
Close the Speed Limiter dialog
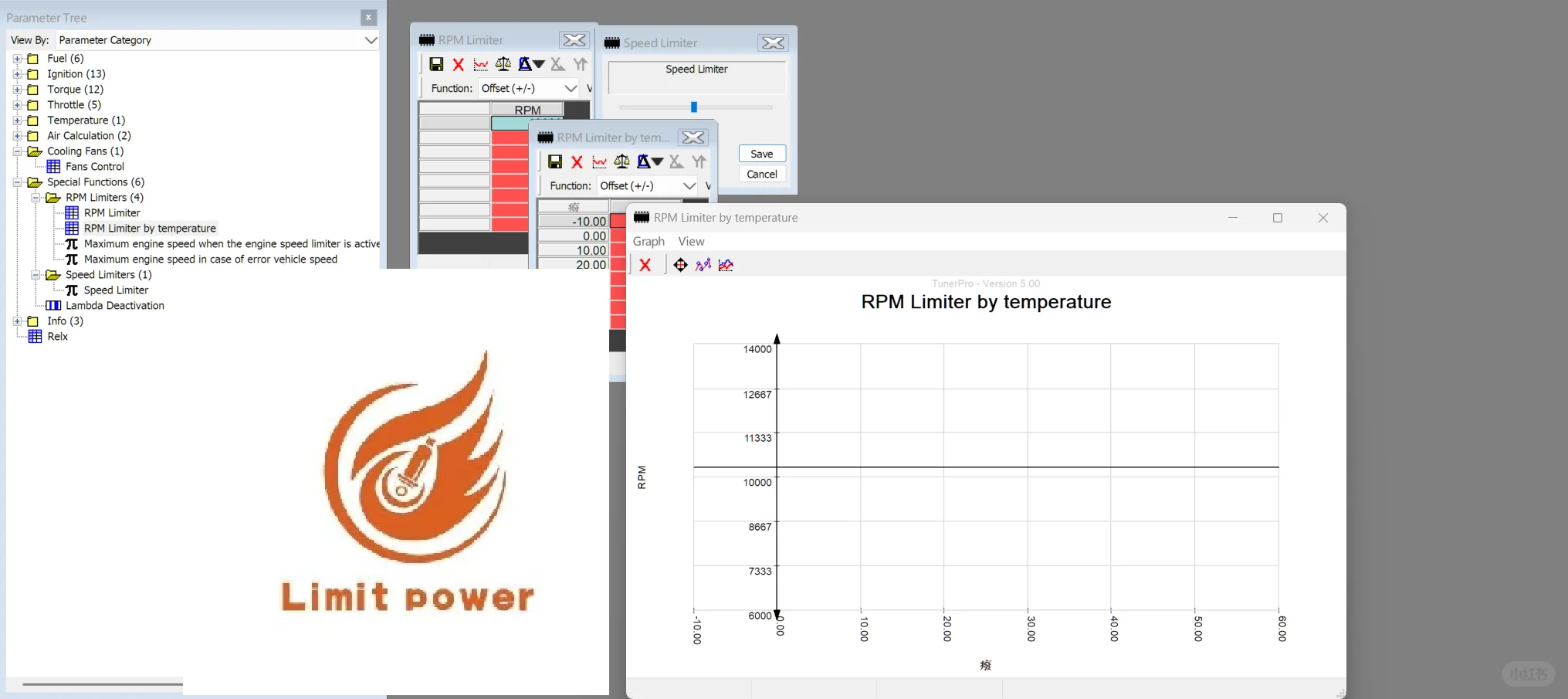773,42
